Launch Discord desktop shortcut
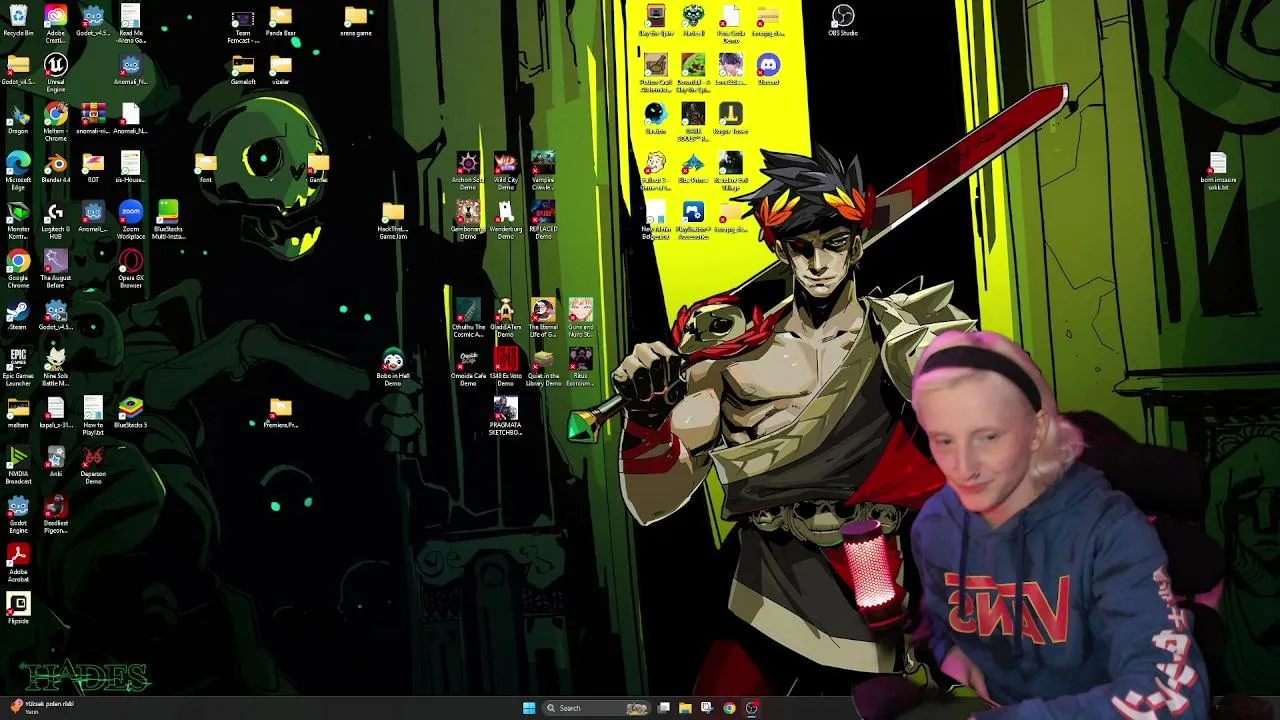The height and width of the screenshot is (720, 1280). pos(768,69)
